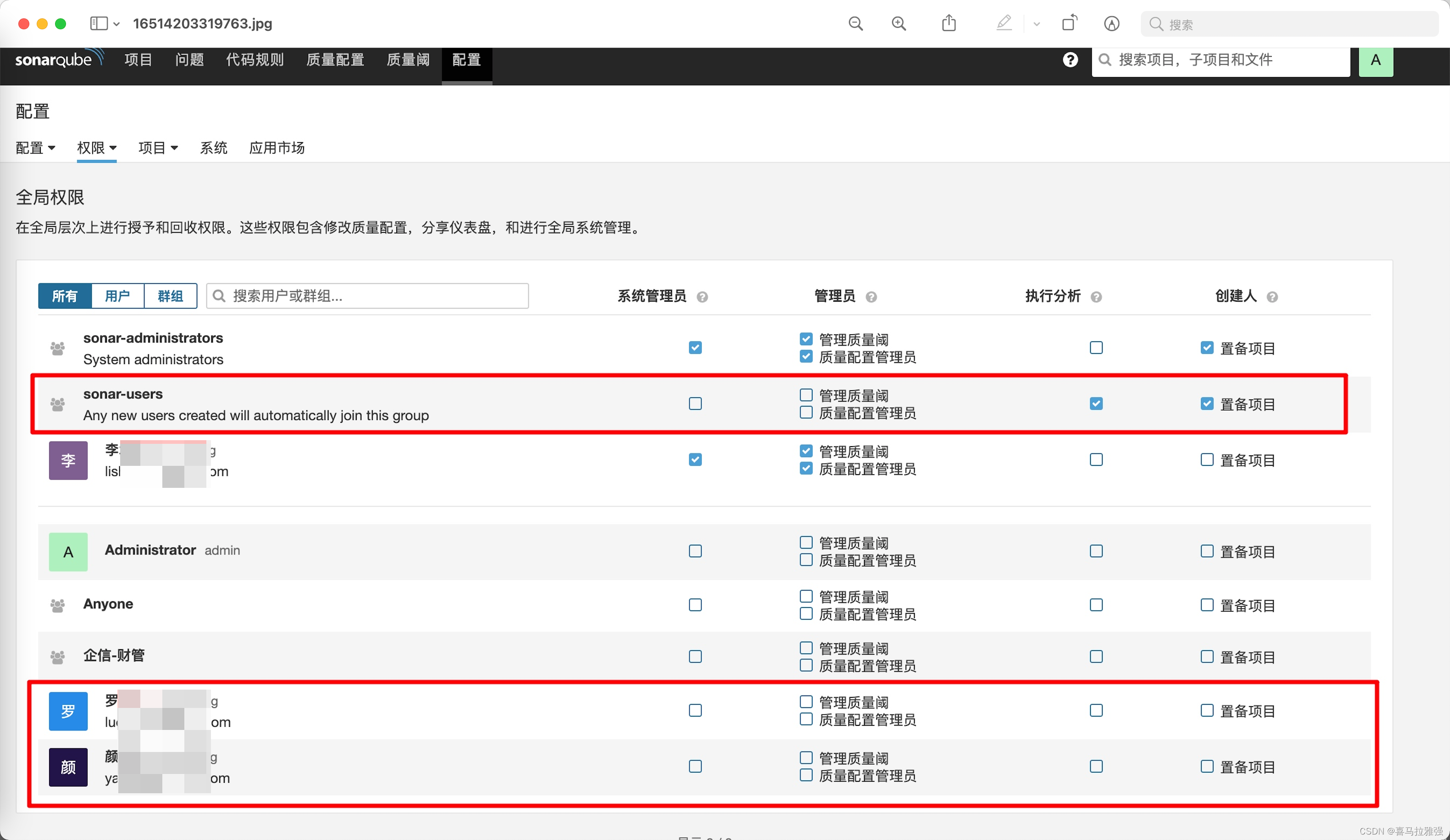Open 项目 in the top navigation
This screenshot has height=840, width=1450.
(138, 59)
